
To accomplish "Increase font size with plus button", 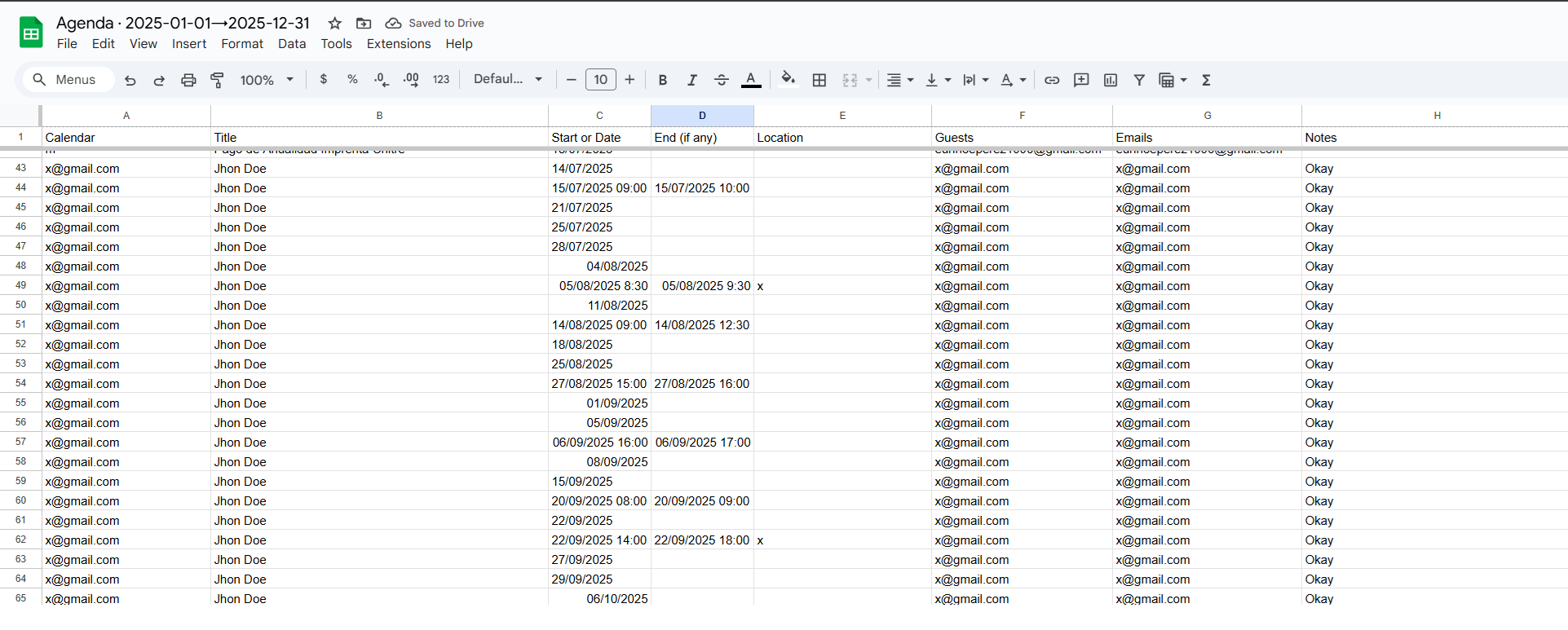I will point(629,80).
